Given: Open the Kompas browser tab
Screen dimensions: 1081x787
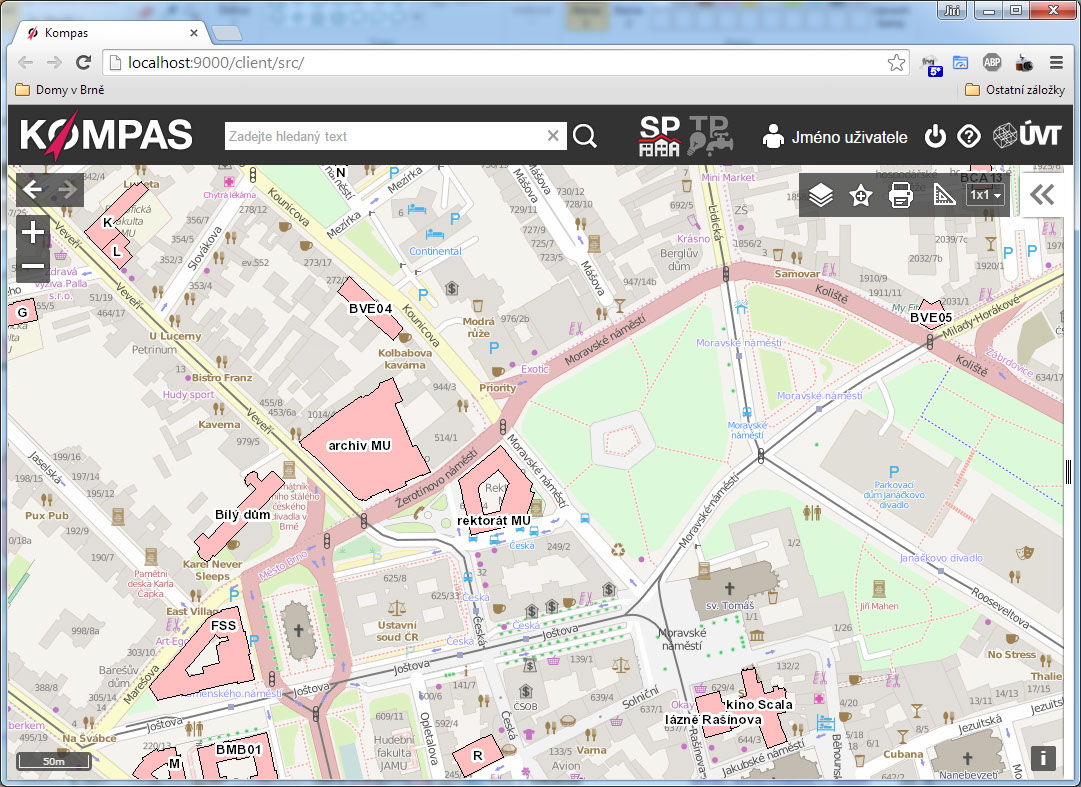Looking at the screenshot, I should click(110, 33).
